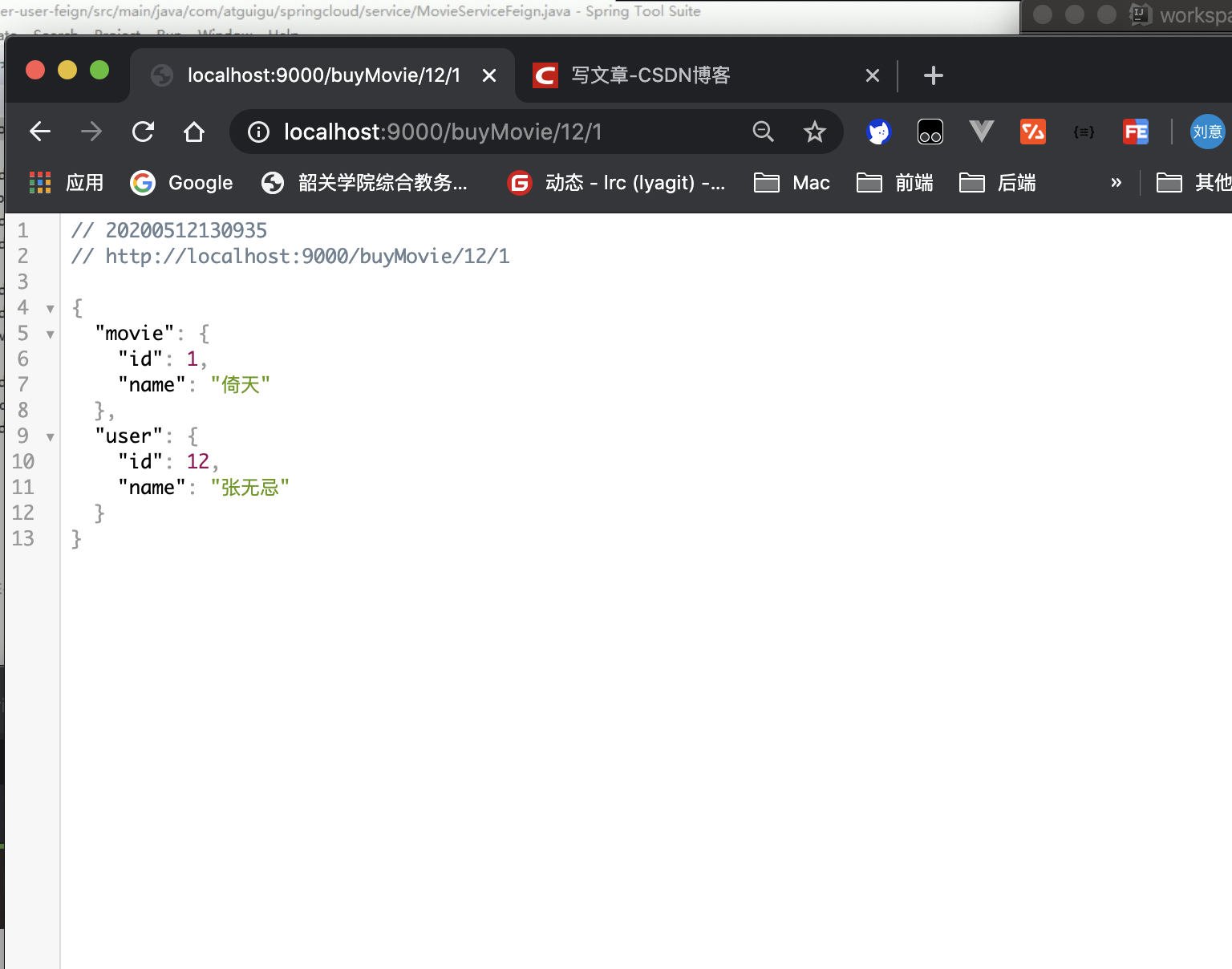Open the 刘意 profile avatar
This screenshot has height=969, width=1232.
click(x=1207, y=132)
